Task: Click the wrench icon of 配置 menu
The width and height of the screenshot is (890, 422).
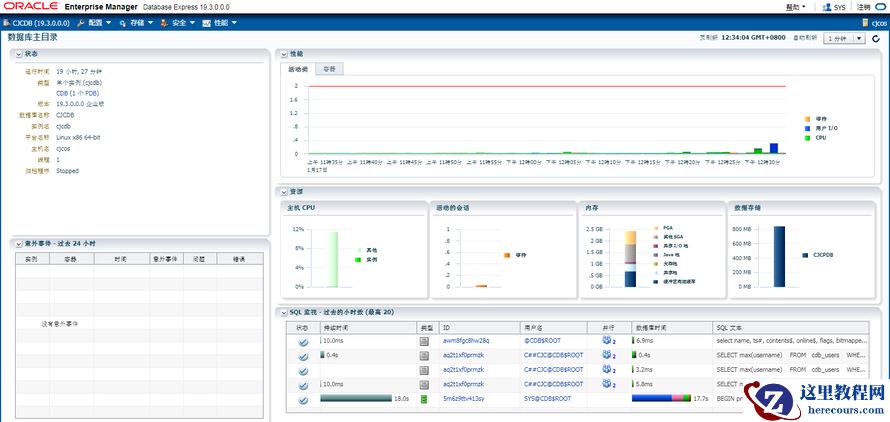Action: click(x=81, y=23)
